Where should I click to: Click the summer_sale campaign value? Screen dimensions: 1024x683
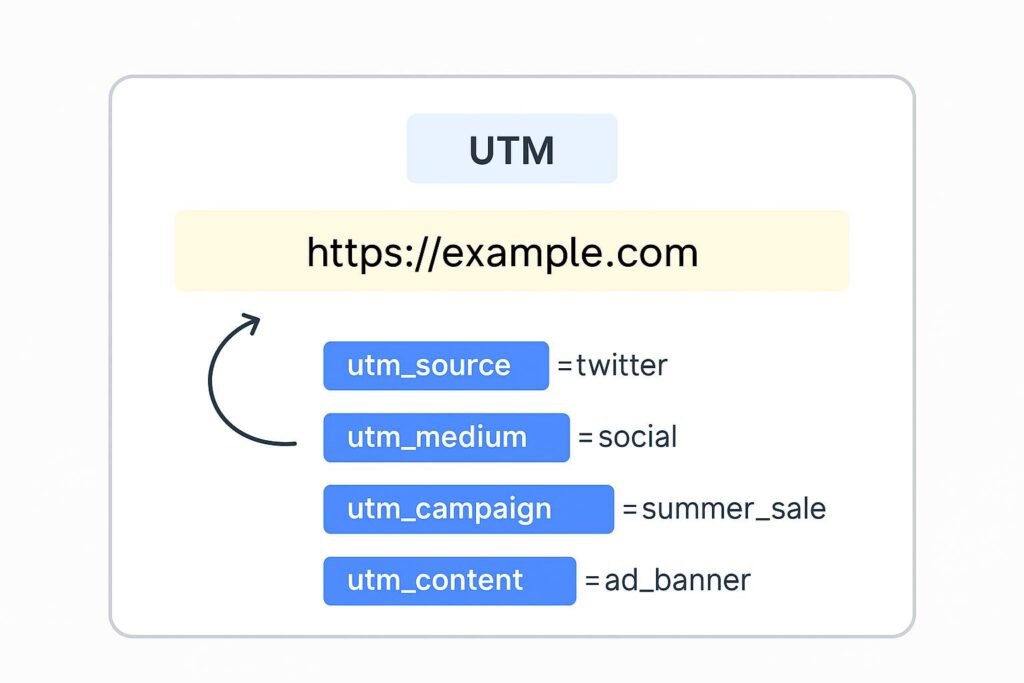734,509
